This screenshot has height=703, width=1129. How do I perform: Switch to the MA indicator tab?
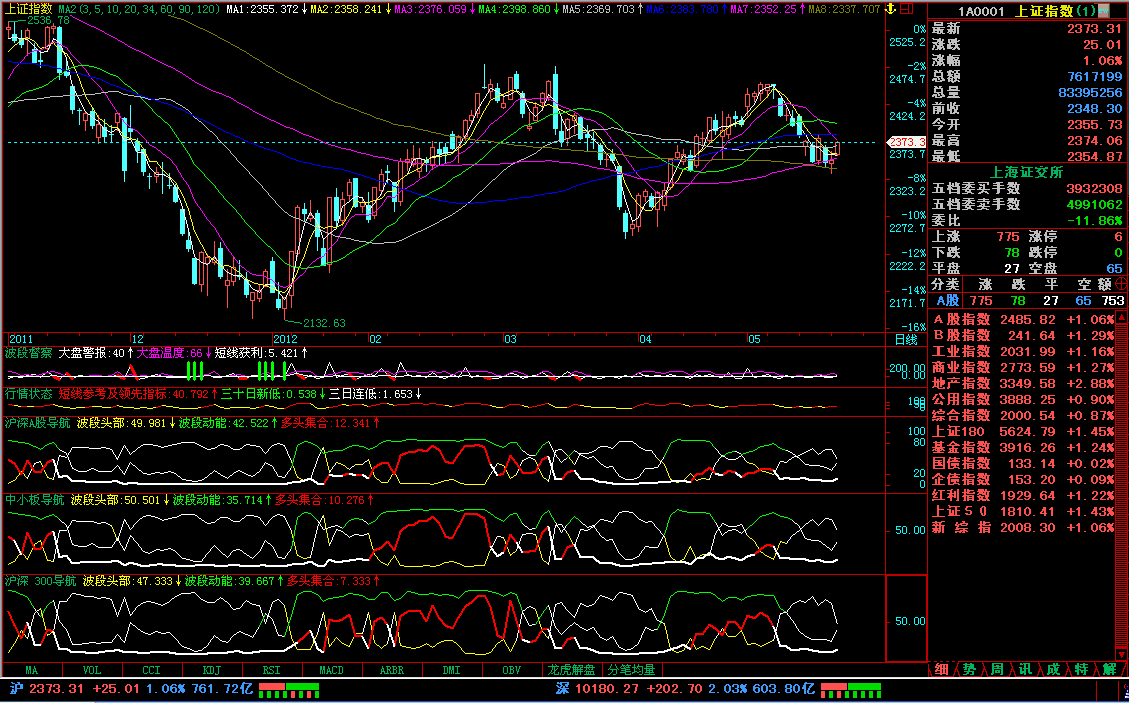coord(32,670)
